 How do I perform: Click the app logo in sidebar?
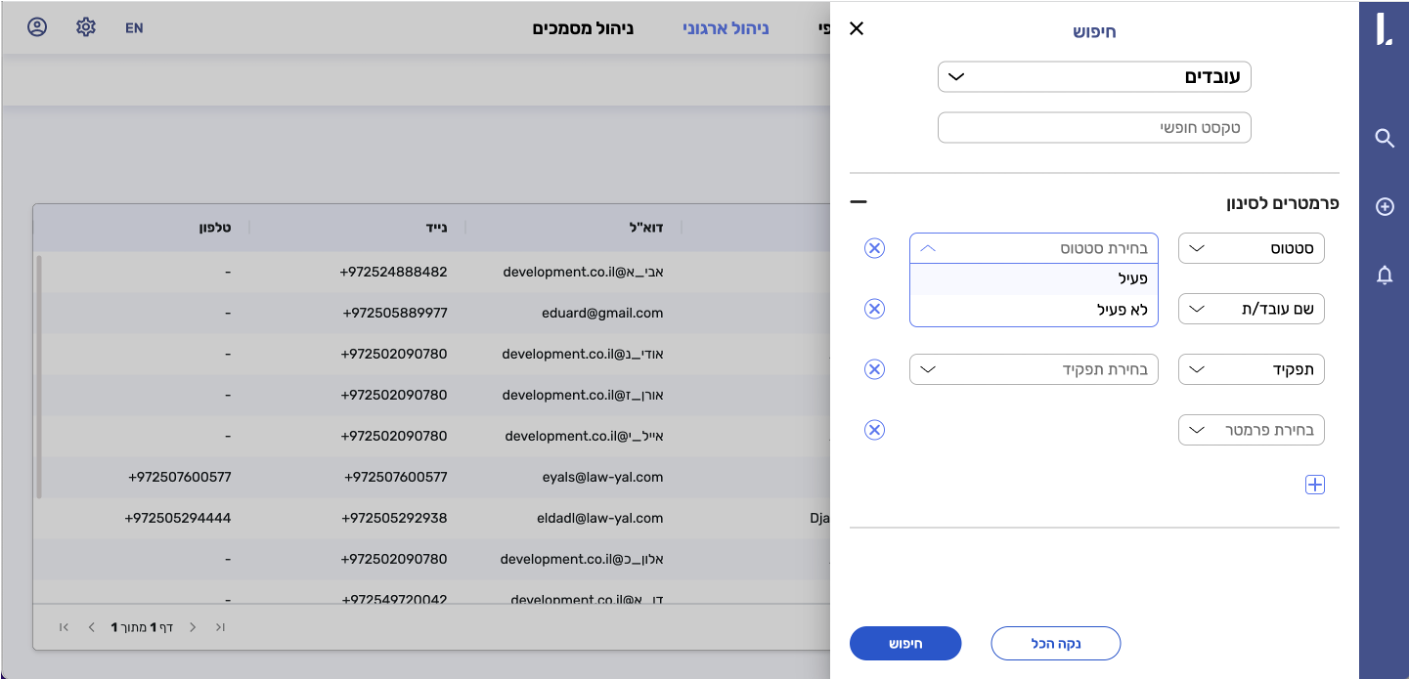[1384, 30]
